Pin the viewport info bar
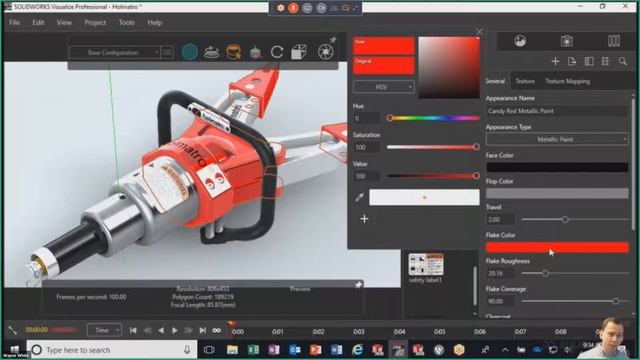This screenshot has width=640, height=360. tap(358, 285)
